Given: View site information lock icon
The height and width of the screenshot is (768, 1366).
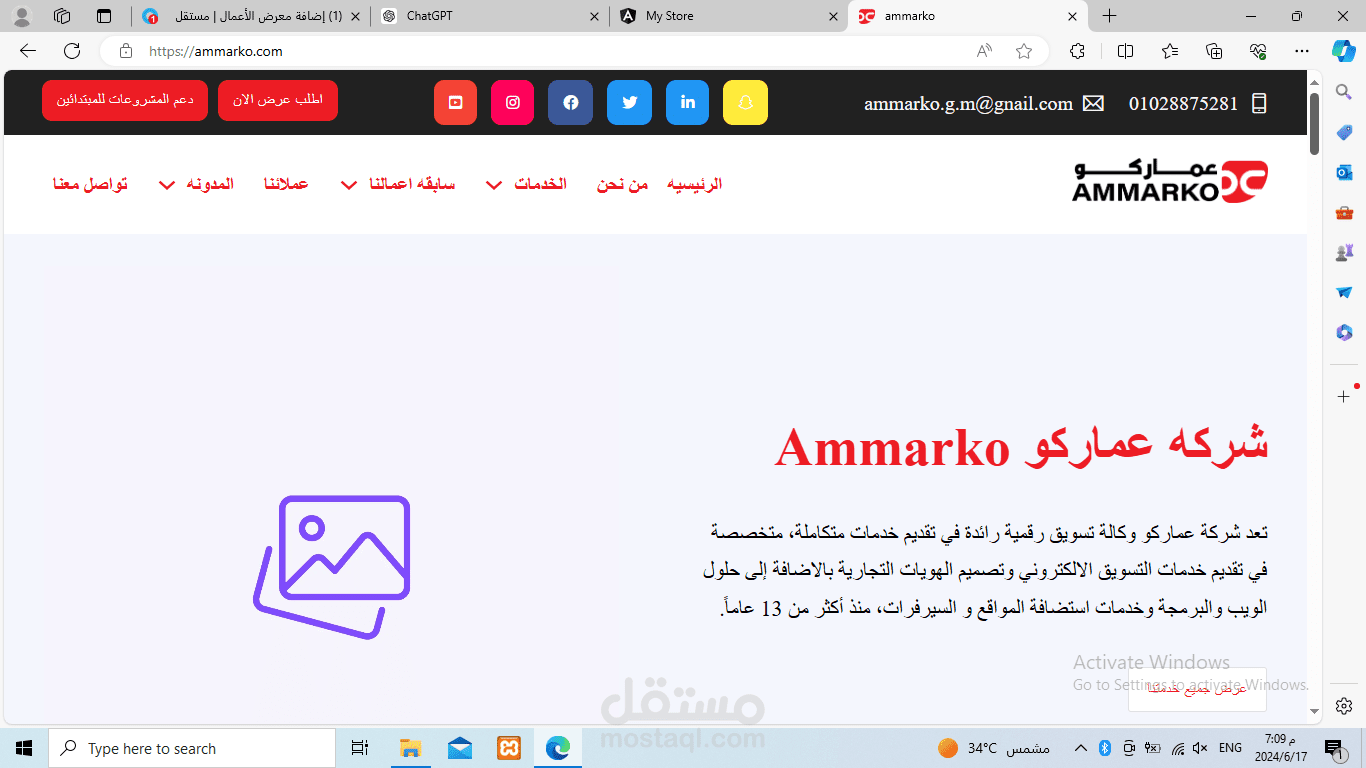Looking at the screenshot, I should tap(125, 51).
